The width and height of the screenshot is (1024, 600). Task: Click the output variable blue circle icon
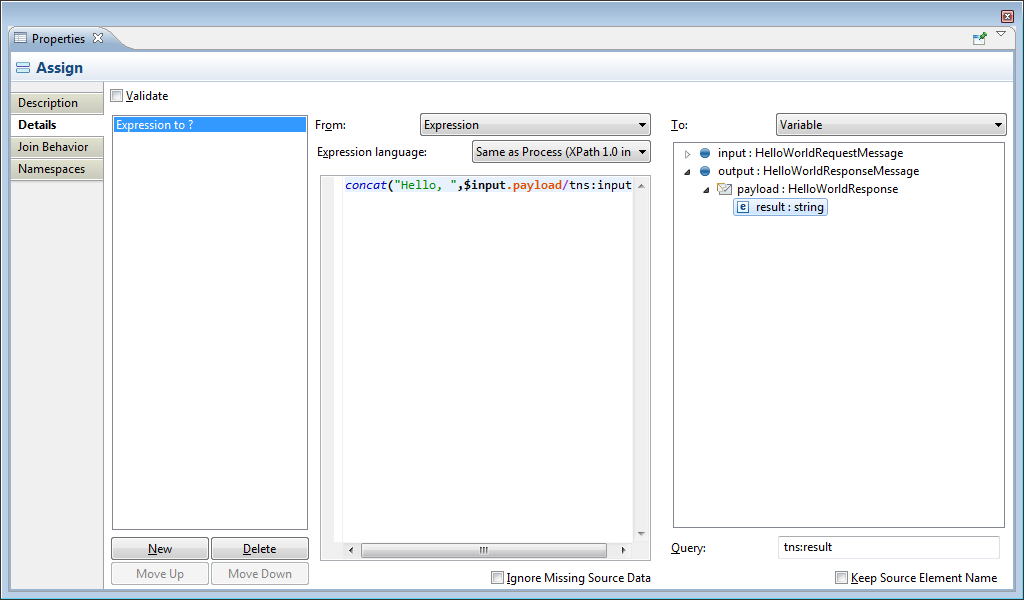coord(705,171)
